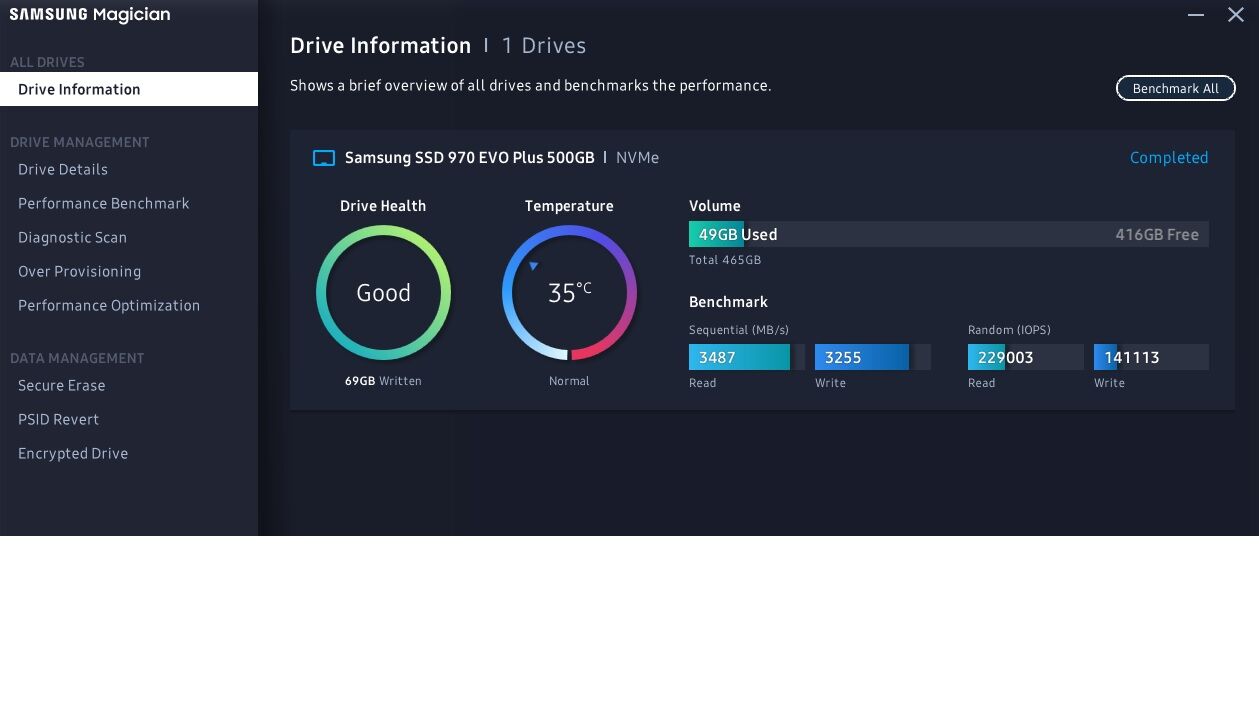Open Performance Optimization section
The height and width of the screenshot is (718, 1259).
(x=109, y=306)
